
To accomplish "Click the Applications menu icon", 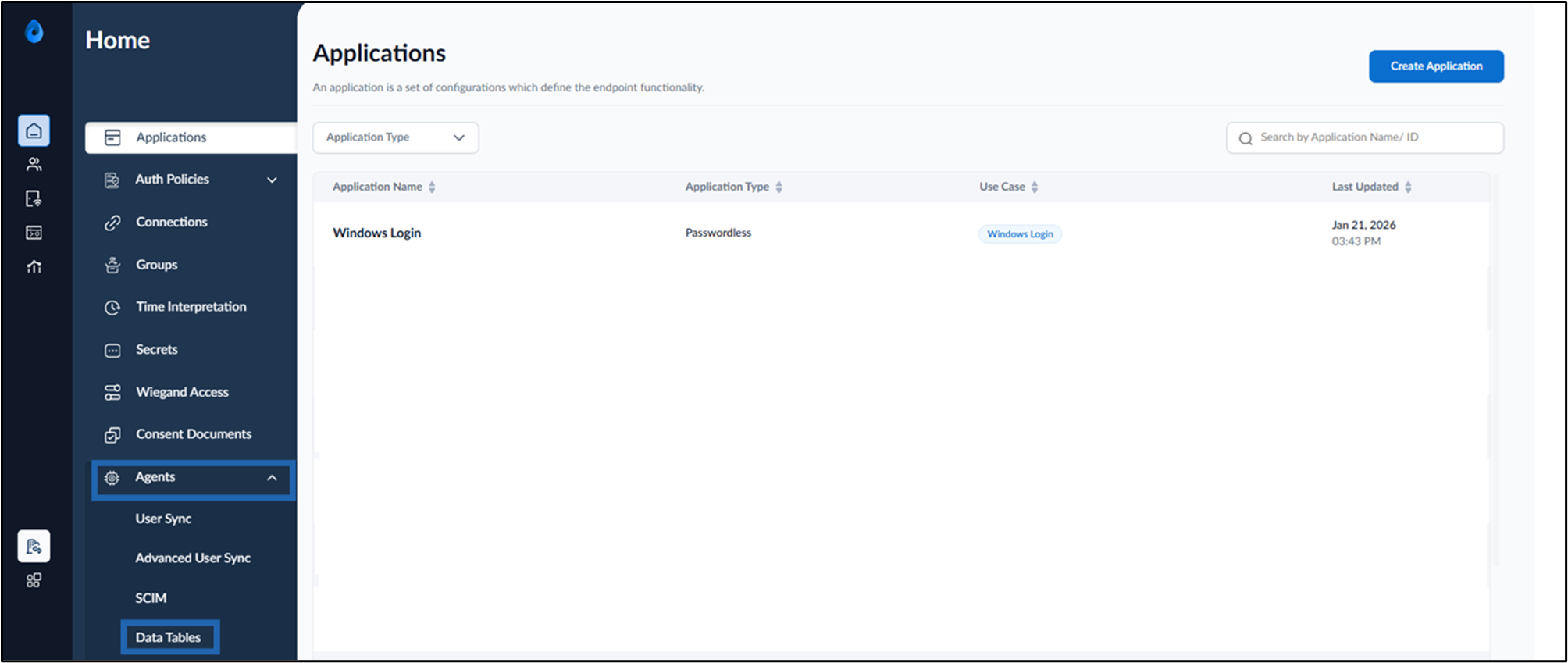I will tap(112, 137).
